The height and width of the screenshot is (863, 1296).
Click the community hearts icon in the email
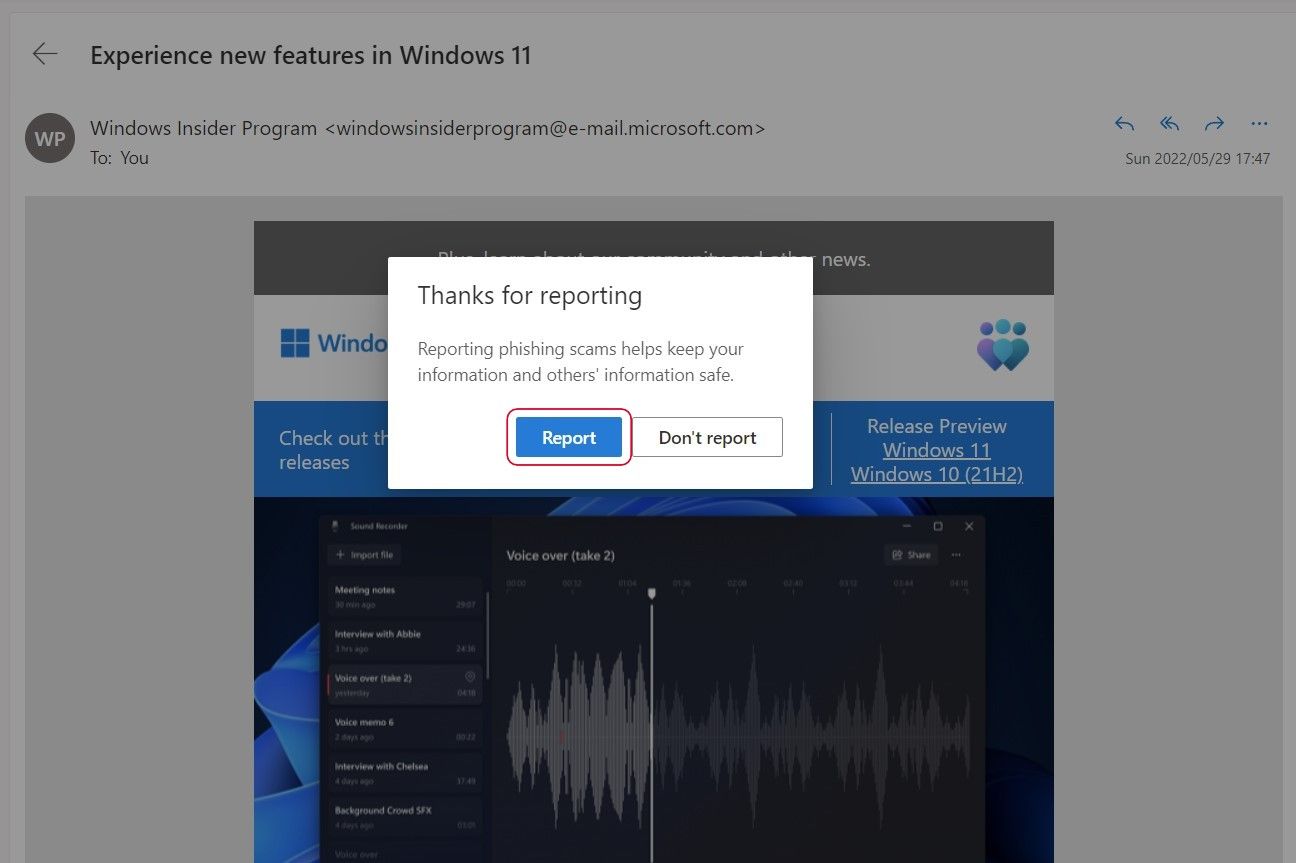[x=1003, y=345]
